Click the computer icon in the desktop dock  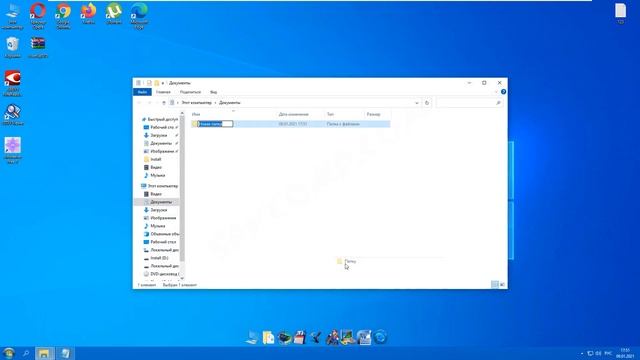(x=252, y=337)
